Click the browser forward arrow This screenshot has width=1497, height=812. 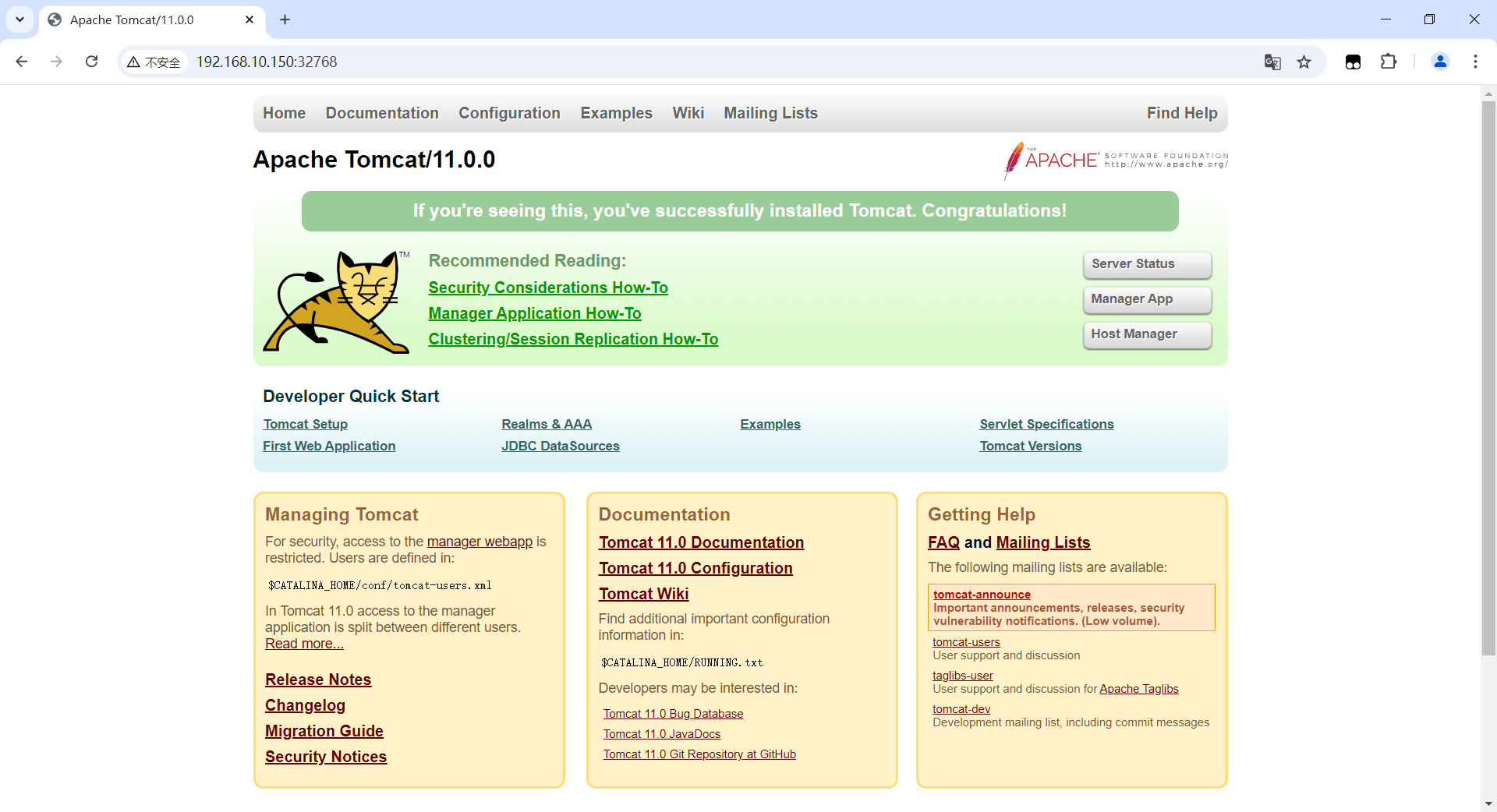[x=56, y=62]
